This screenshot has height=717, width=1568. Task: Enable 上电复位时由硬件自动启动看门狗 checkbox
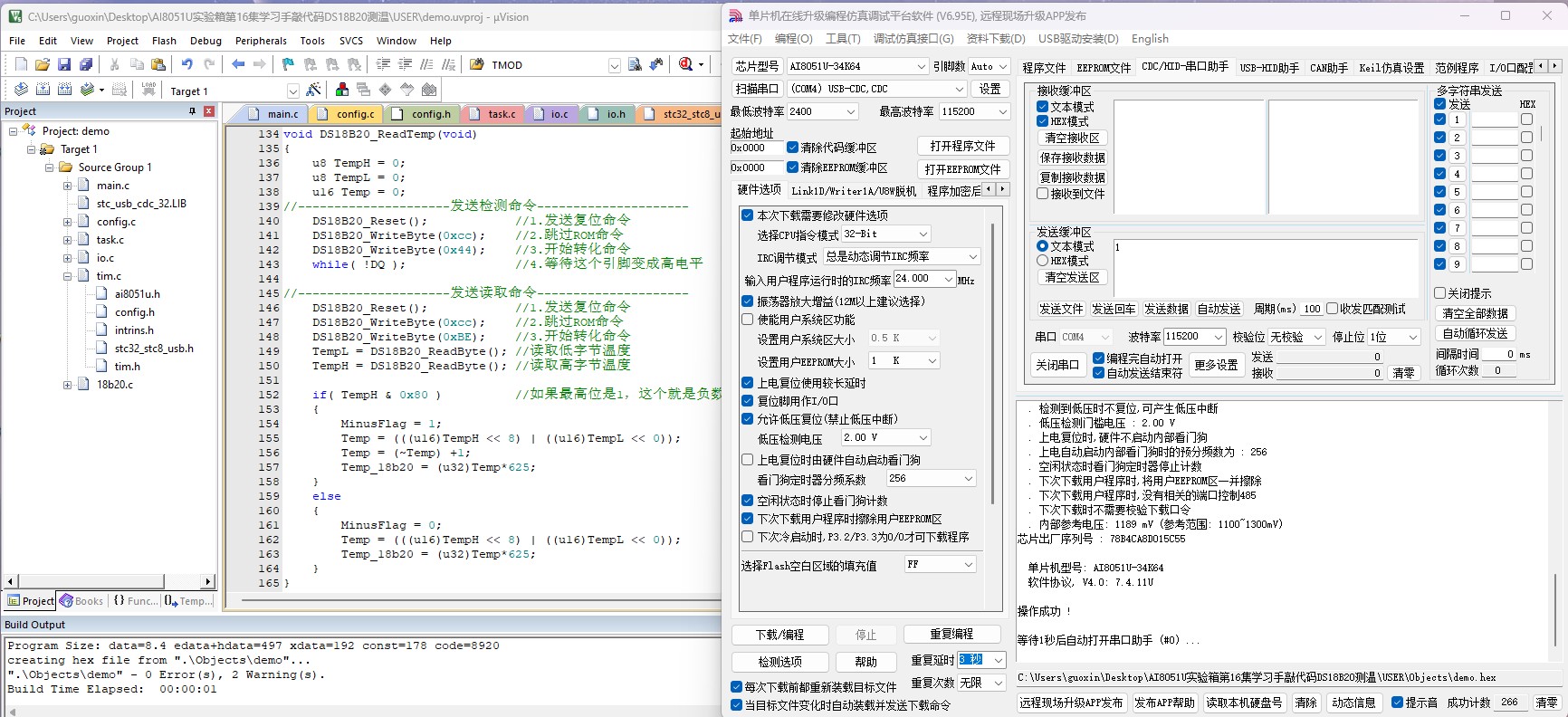point(747,460)
